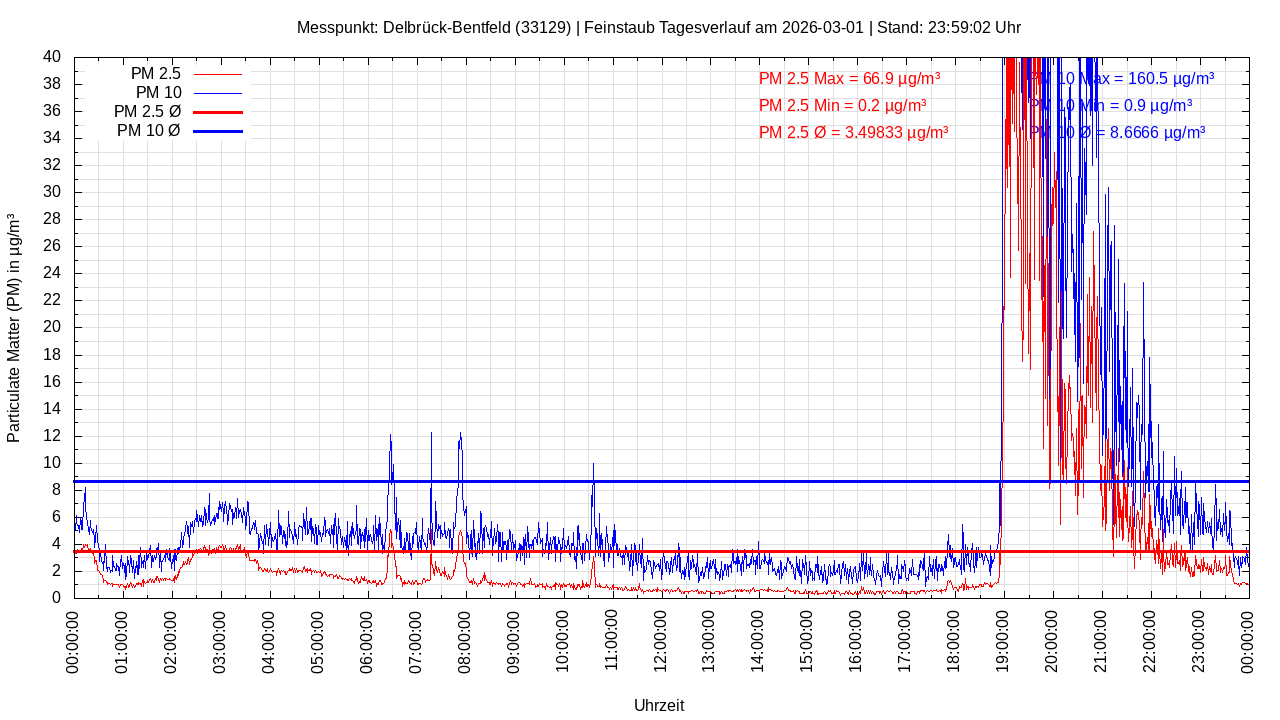Click the chart title text for Delbrück-Bentfeld
This screenshot has height=720, width=1280.
coord(658,27)
